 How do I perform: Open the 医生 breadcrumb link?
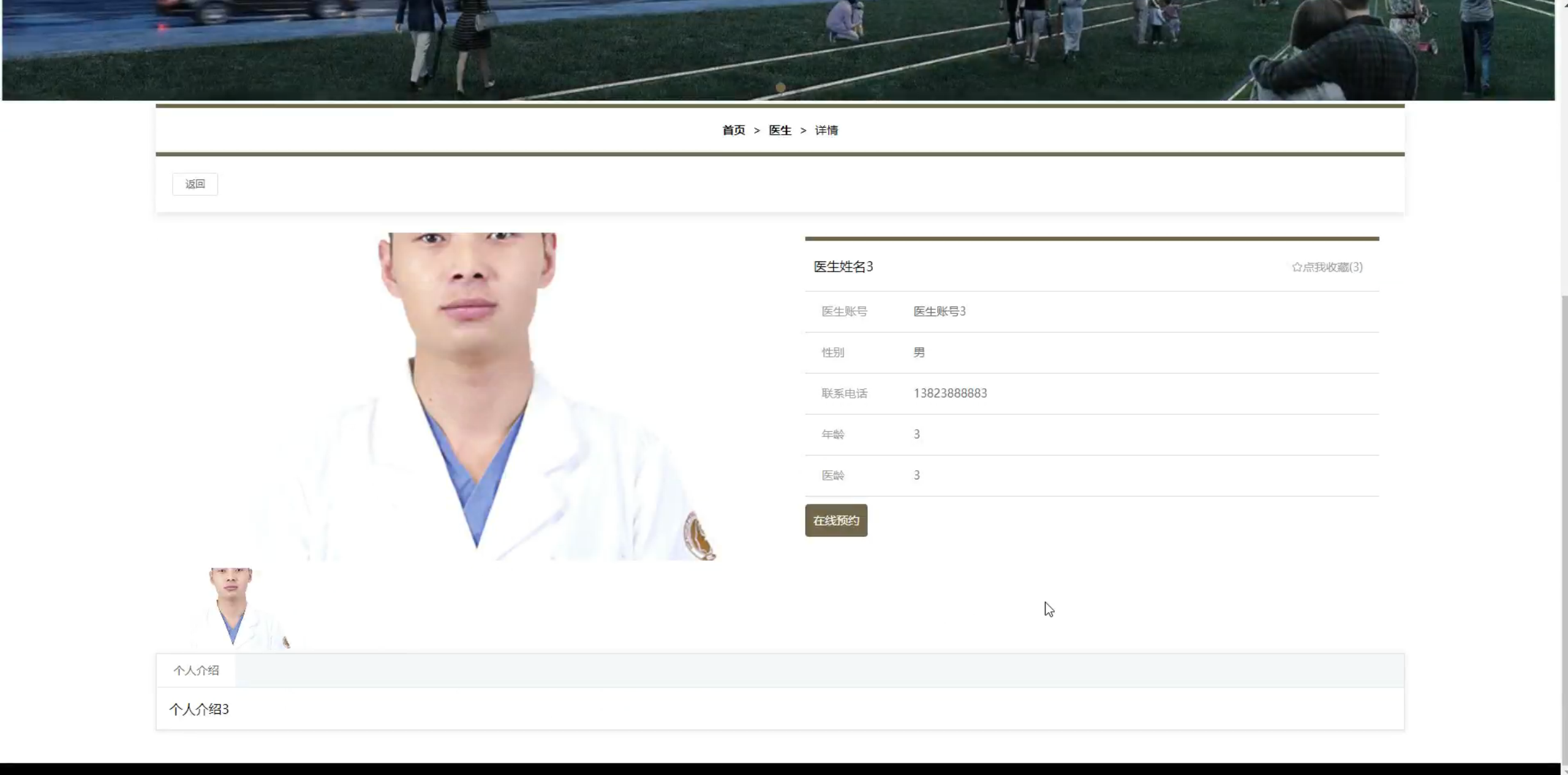(x=779, y=130)
